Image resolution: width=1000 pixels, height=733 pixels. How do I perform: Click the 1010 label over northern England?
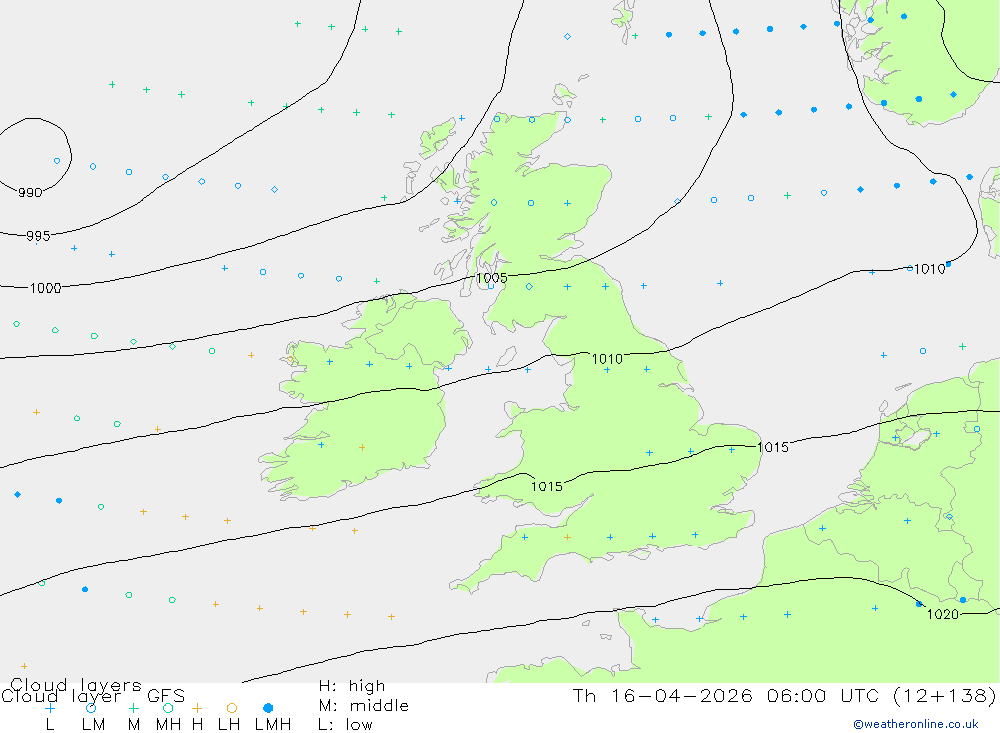(607, 359)
